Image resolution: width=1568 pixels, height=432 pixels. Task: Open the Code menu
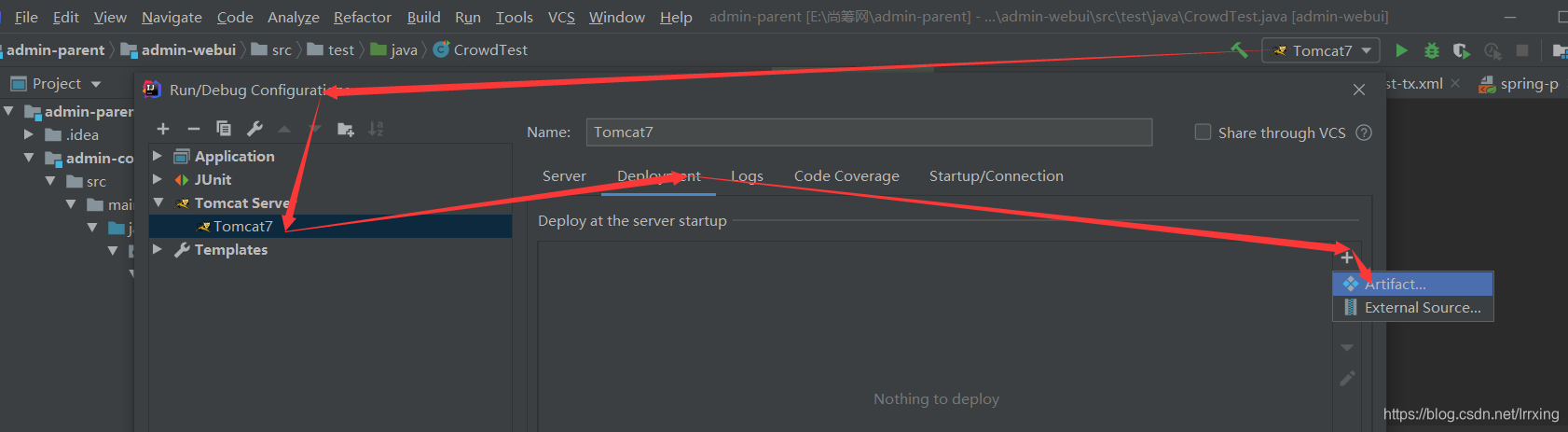[x=235, y=17]
